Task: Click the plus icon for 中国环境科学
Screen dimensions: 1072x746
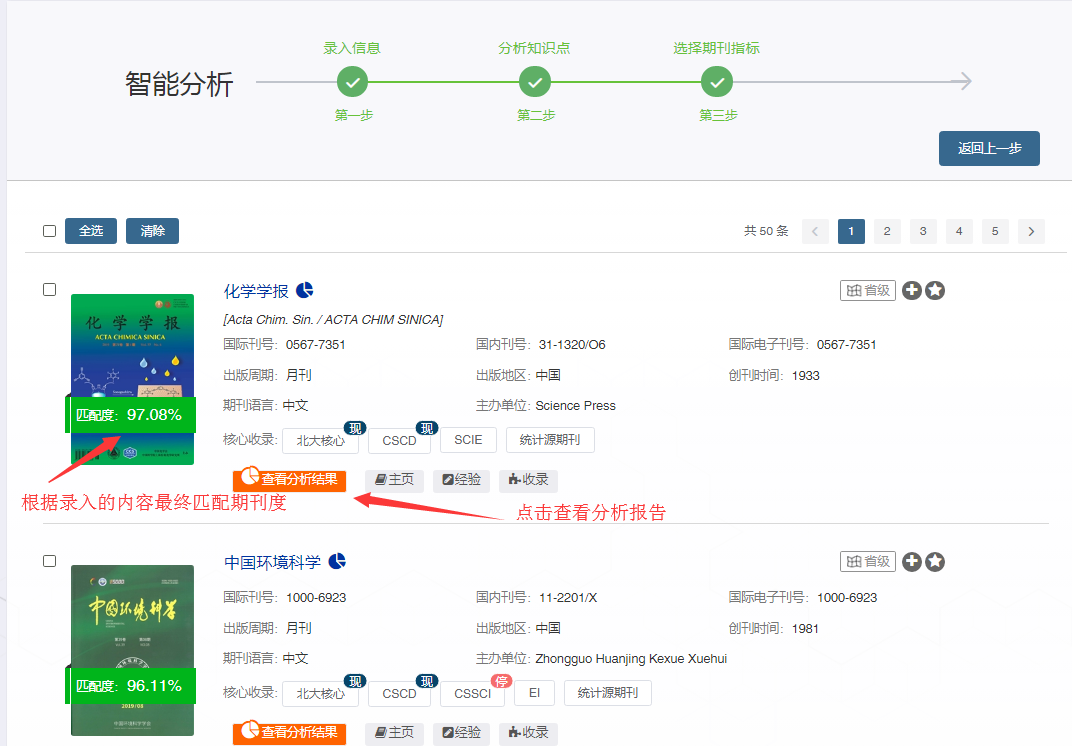Action: tap(911, 562)
